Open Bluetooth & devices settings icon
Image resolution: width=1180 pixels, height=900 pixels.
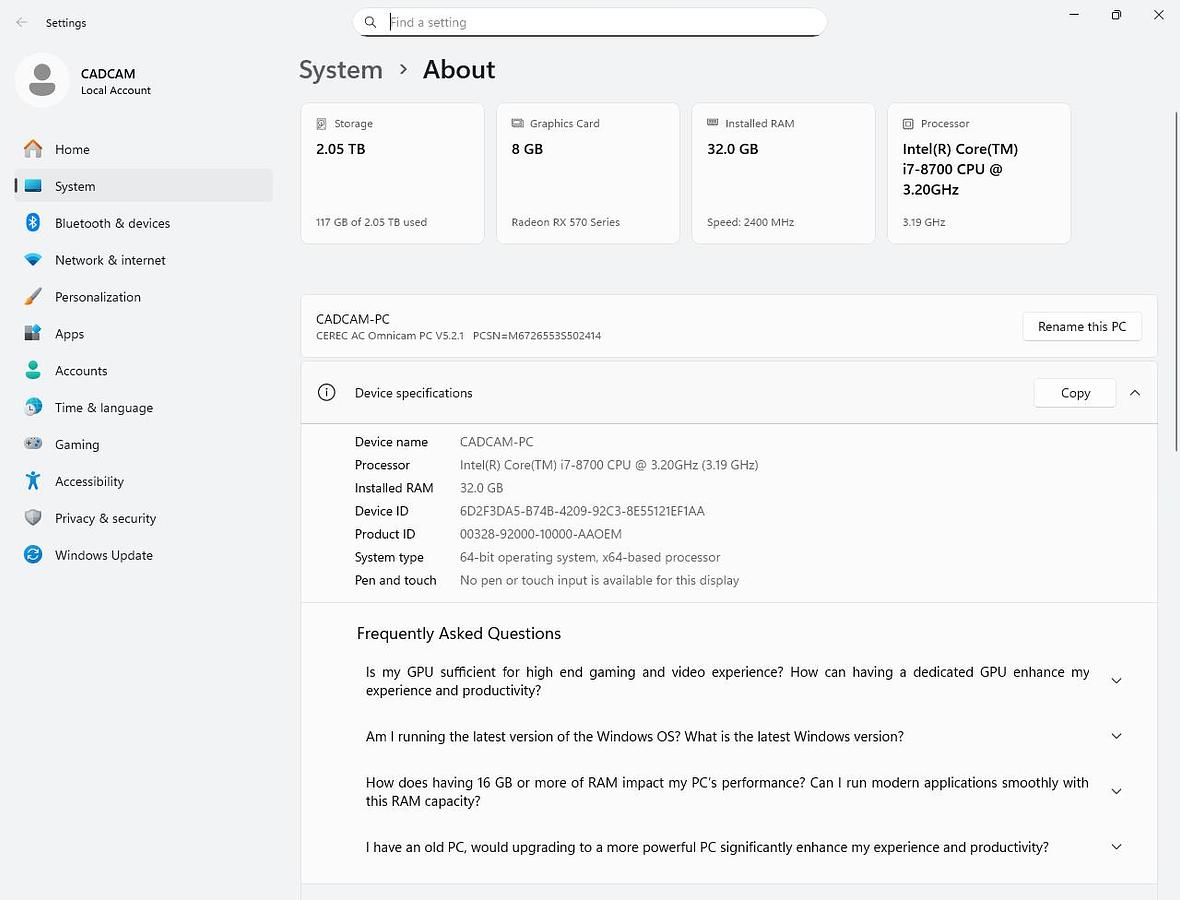(x=33, y=223)
